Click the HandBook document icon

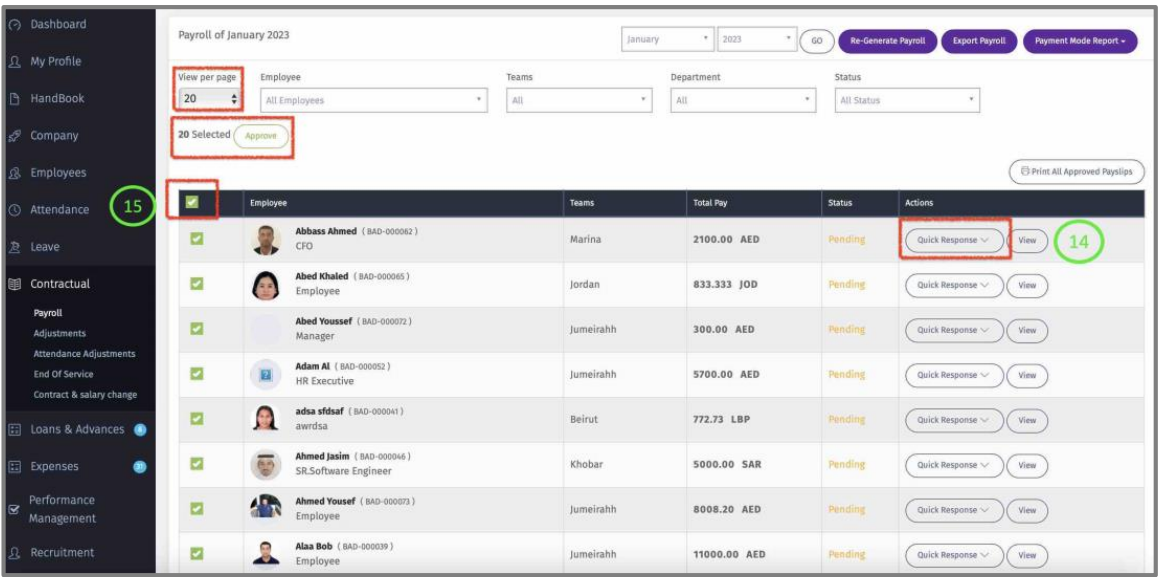[15, 99]
